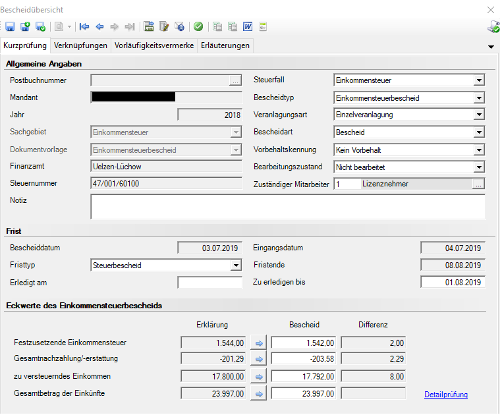
Task: Open in Word toolbar icon
Action: click(x=248, y=27)
